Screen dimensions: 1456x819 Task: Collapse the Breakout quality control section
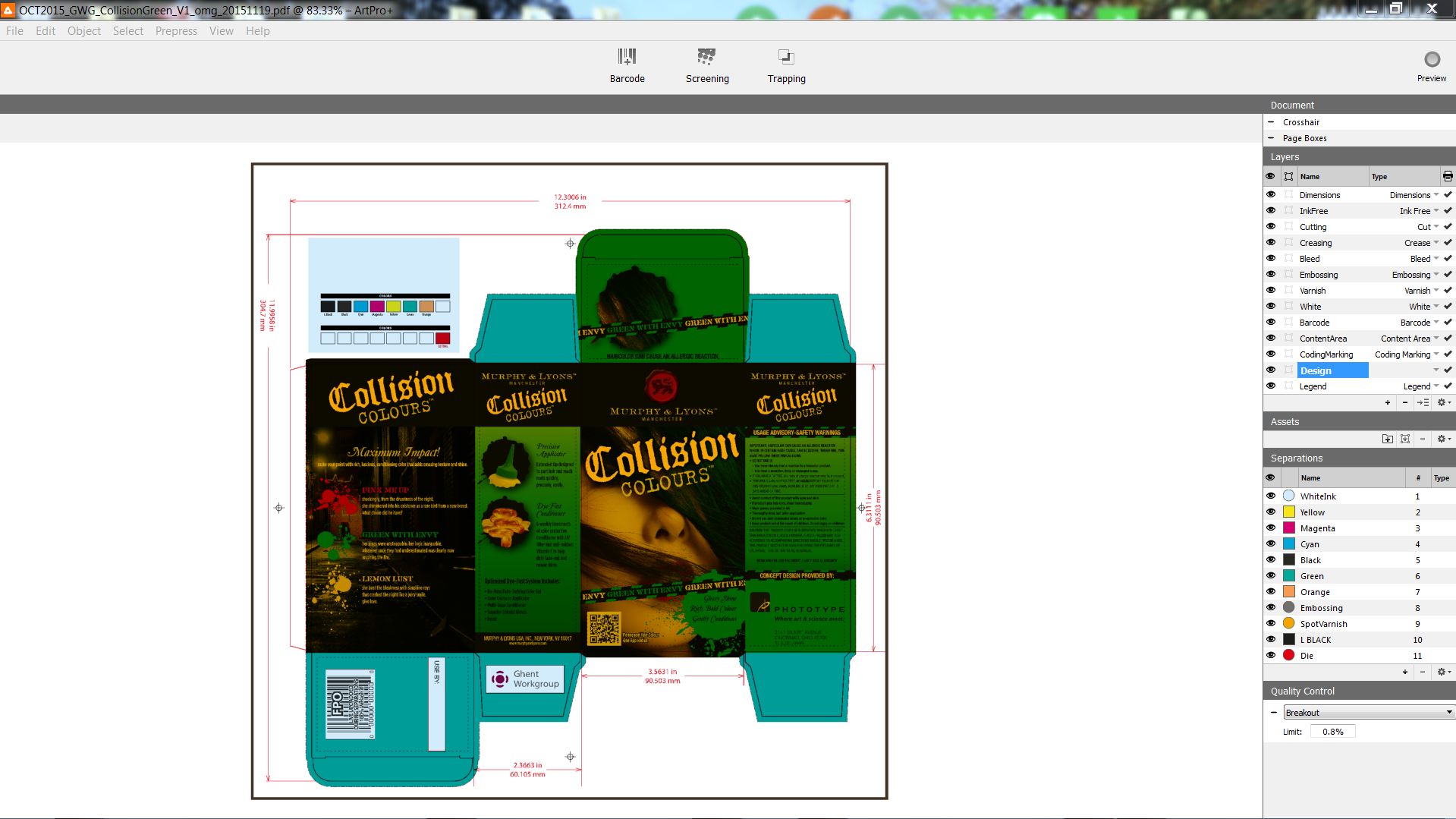click(1274, 712)
